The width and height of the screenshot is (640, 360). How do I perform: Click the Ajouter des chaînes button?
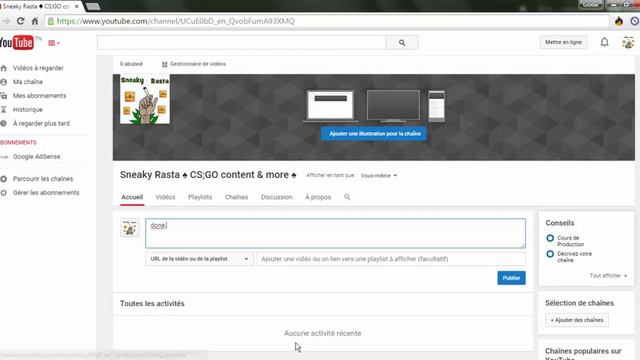(x=577, y=320)
